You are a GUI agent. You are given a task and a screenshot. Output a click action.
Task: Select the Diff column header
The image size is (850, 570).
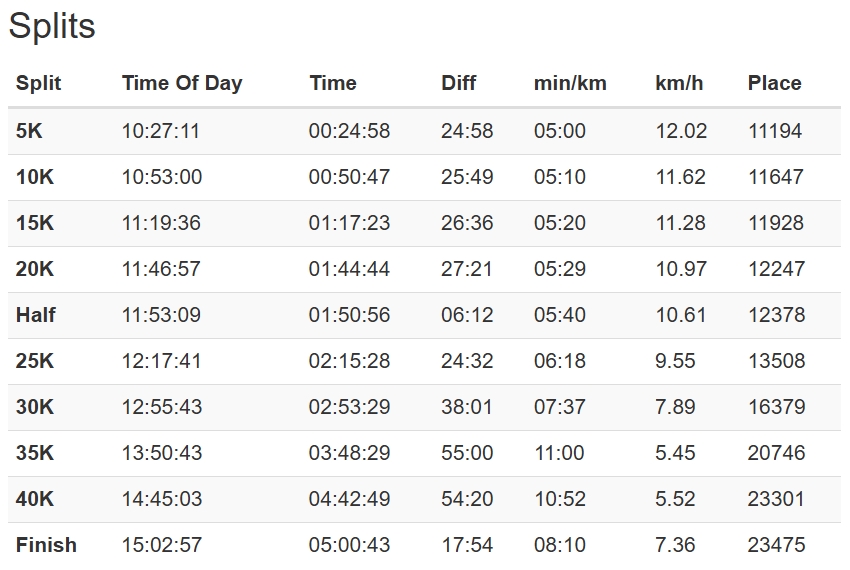point(459,83)
